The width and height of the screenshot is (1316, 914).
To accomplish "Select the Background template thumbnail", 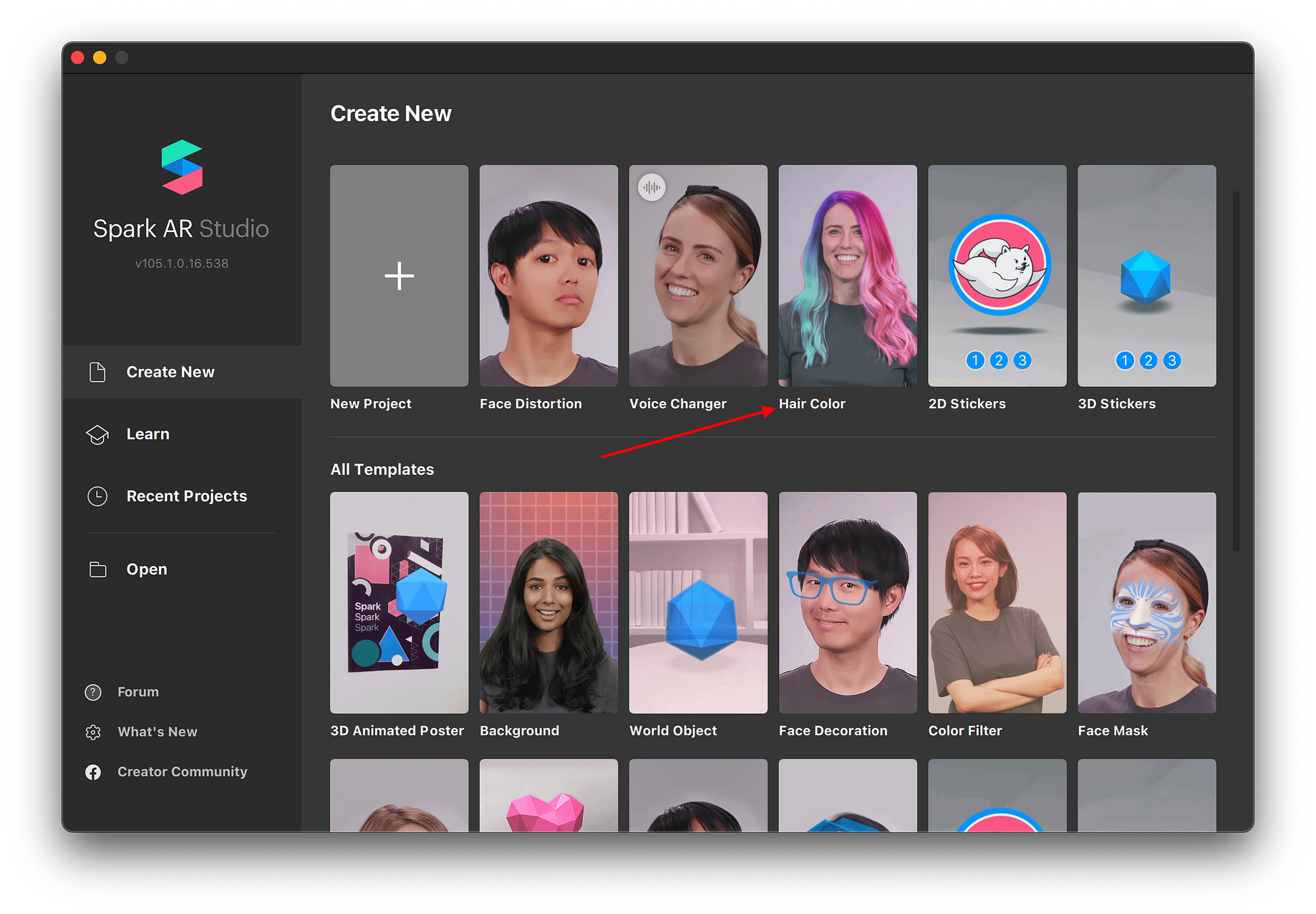I will click(x=548, y=602).
